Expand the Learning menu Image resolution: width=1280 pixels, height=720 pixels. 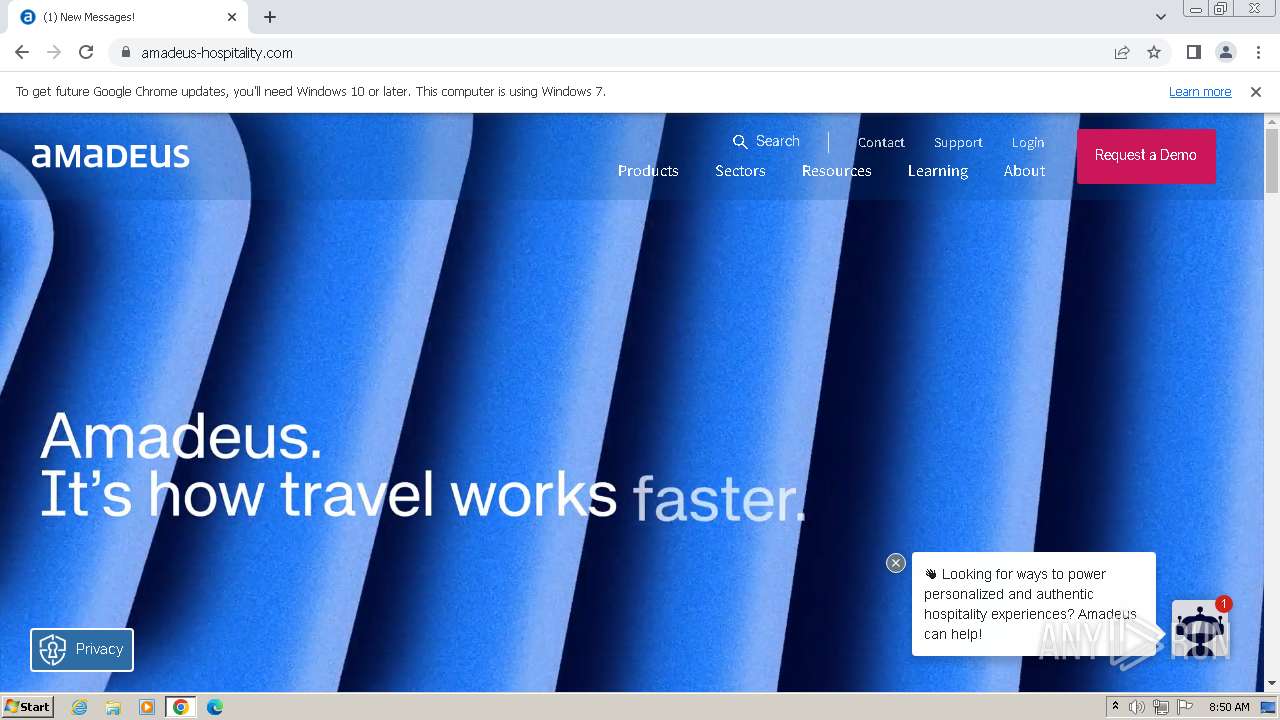pyautogui.click(x=938, y=171)
